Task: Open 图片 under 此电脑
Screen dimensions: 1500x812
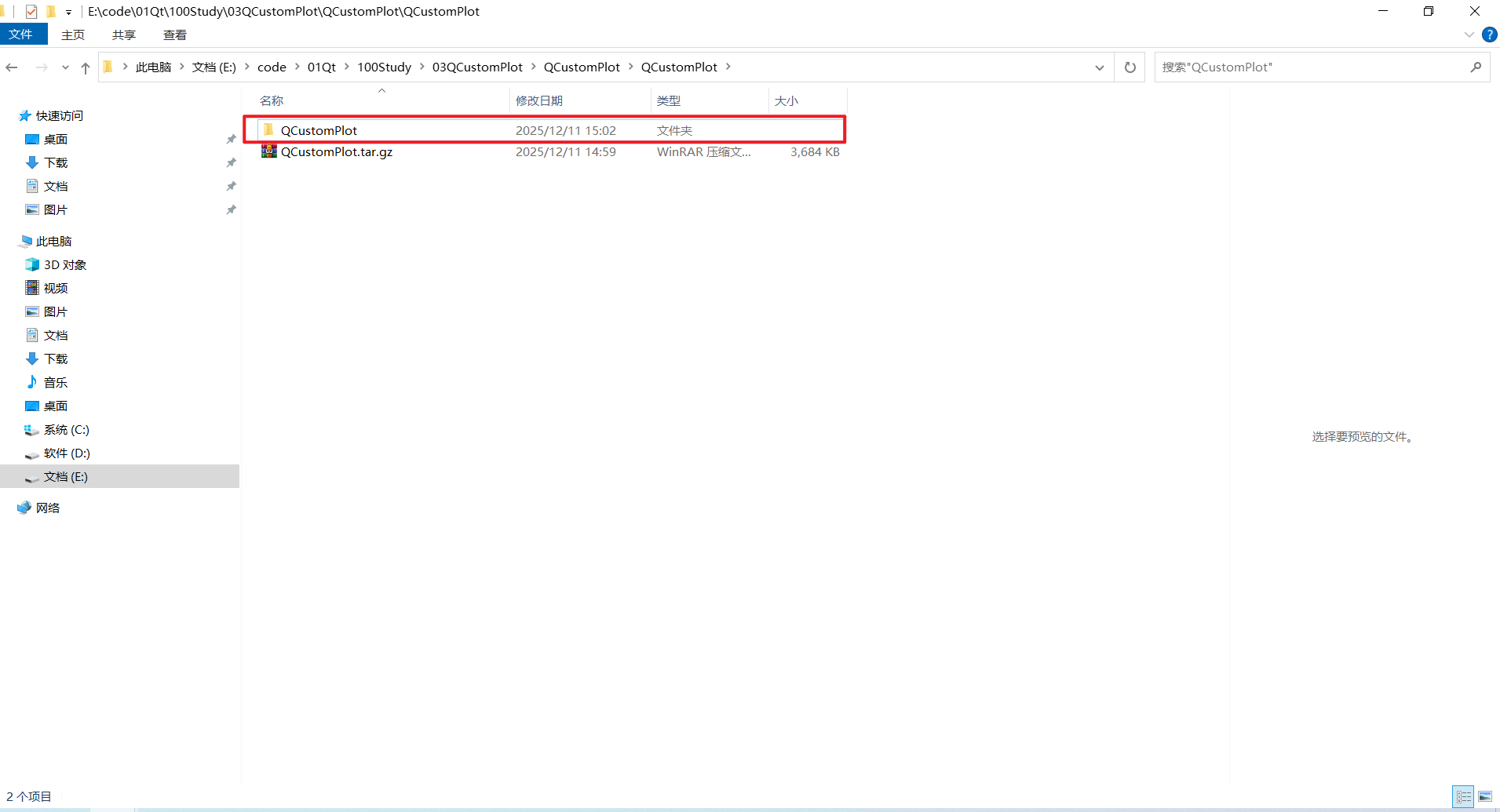Action: pos(56,312)
